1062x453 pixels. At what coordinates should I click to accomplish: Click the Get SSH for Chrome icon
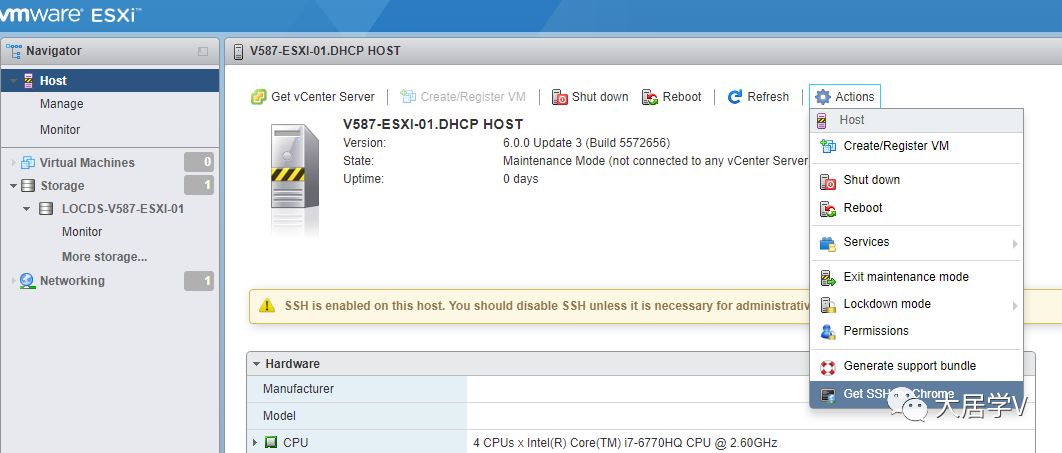point(828,395)
